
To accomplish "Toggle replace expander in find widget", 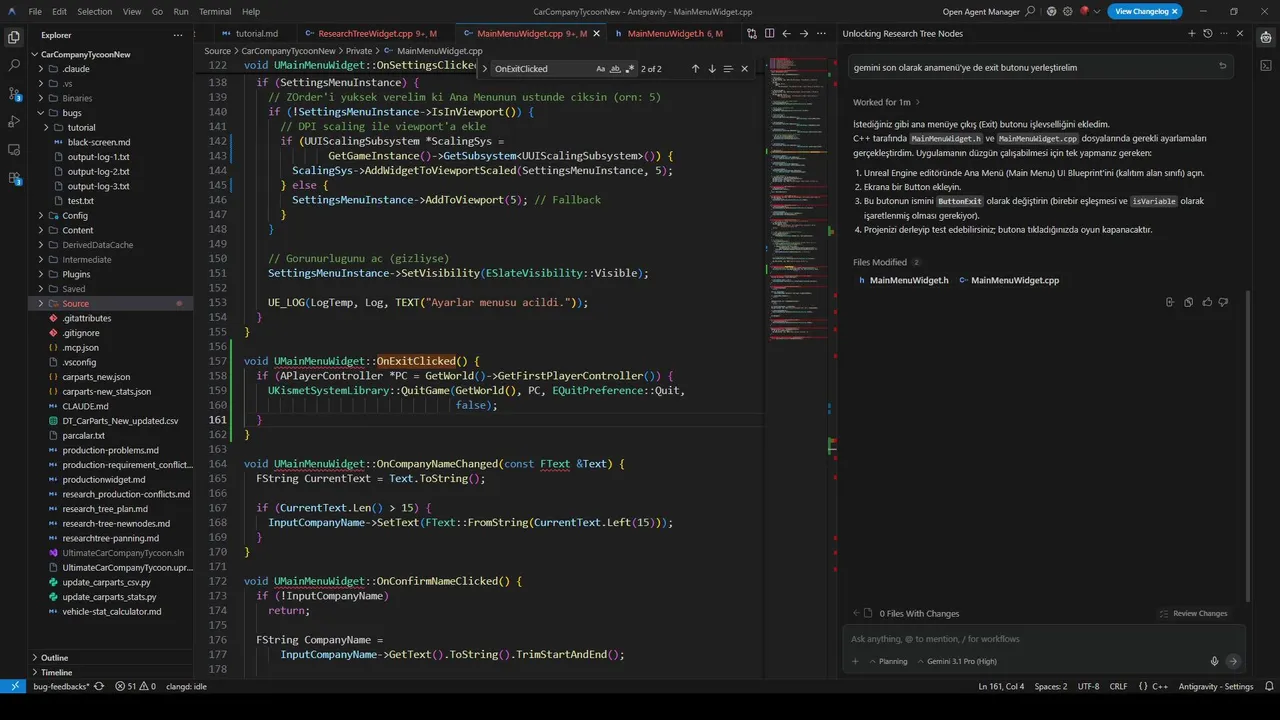I will (484, 69).
